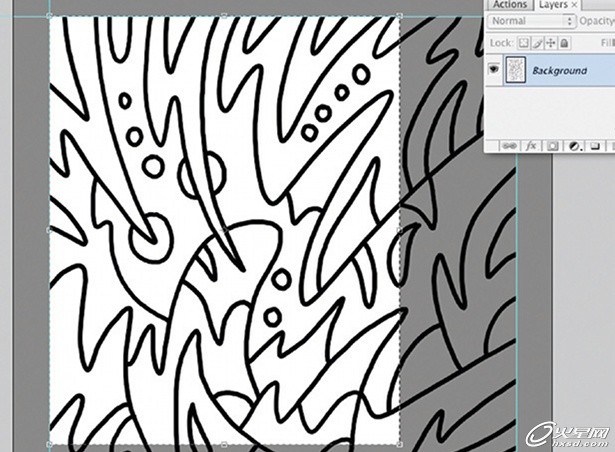Click the top-left transform handle on canvas
The image size is (615, 452).
[x=49, y=16]
